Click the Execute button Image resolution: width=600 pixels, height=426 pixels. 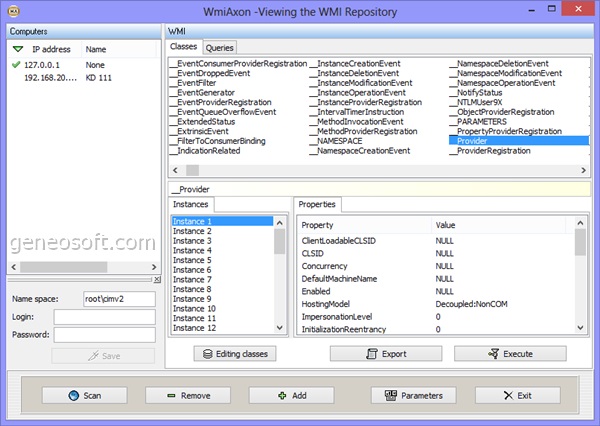tap(510, 354)
